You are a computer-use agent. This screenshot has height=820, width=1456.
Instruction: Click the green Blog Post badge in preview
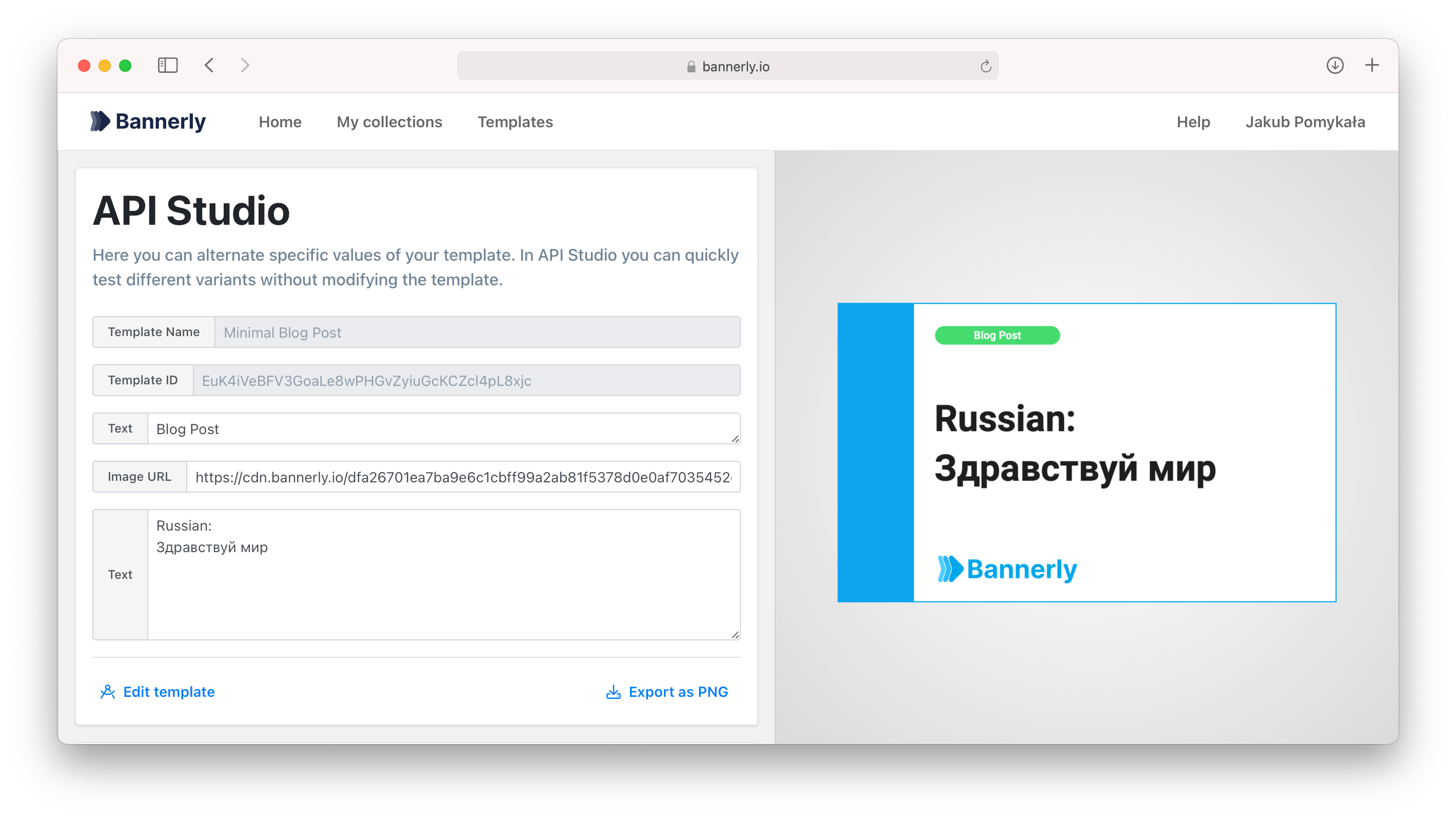[997, 336]
